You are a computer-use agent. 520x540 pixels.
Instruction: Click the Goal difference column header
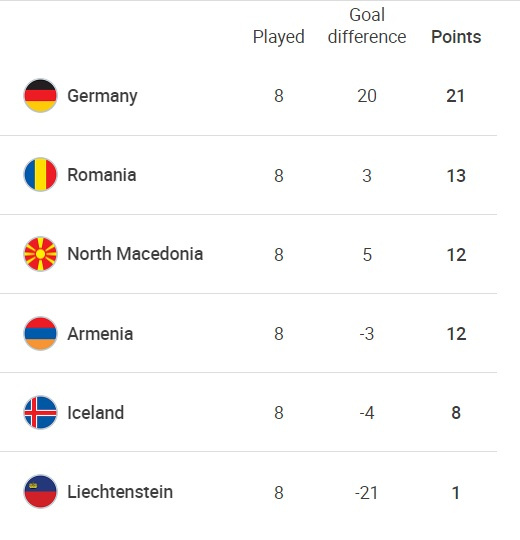coord(367,26)
